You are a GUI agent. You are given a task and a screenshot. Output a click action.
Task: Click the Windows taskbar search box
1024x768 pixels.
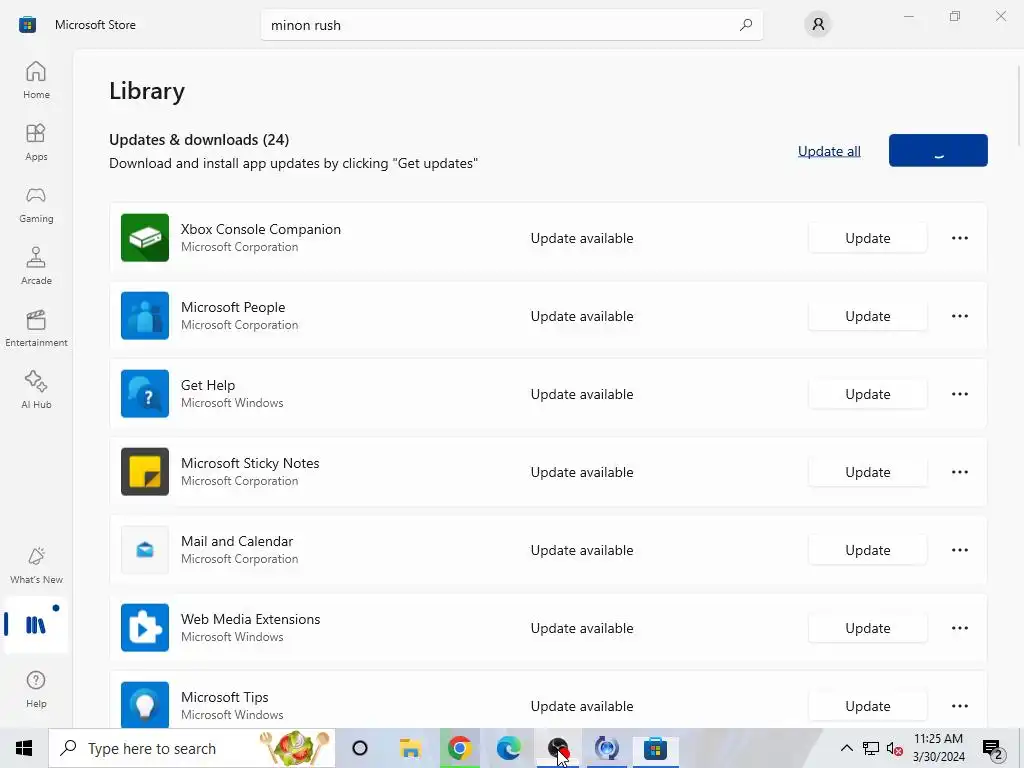tap(192, 748)
